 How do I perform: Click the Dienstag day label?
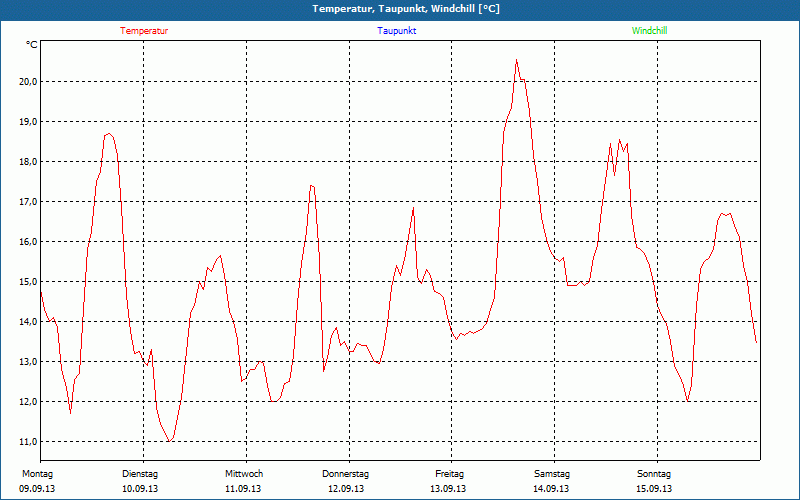tap(140, 474)
